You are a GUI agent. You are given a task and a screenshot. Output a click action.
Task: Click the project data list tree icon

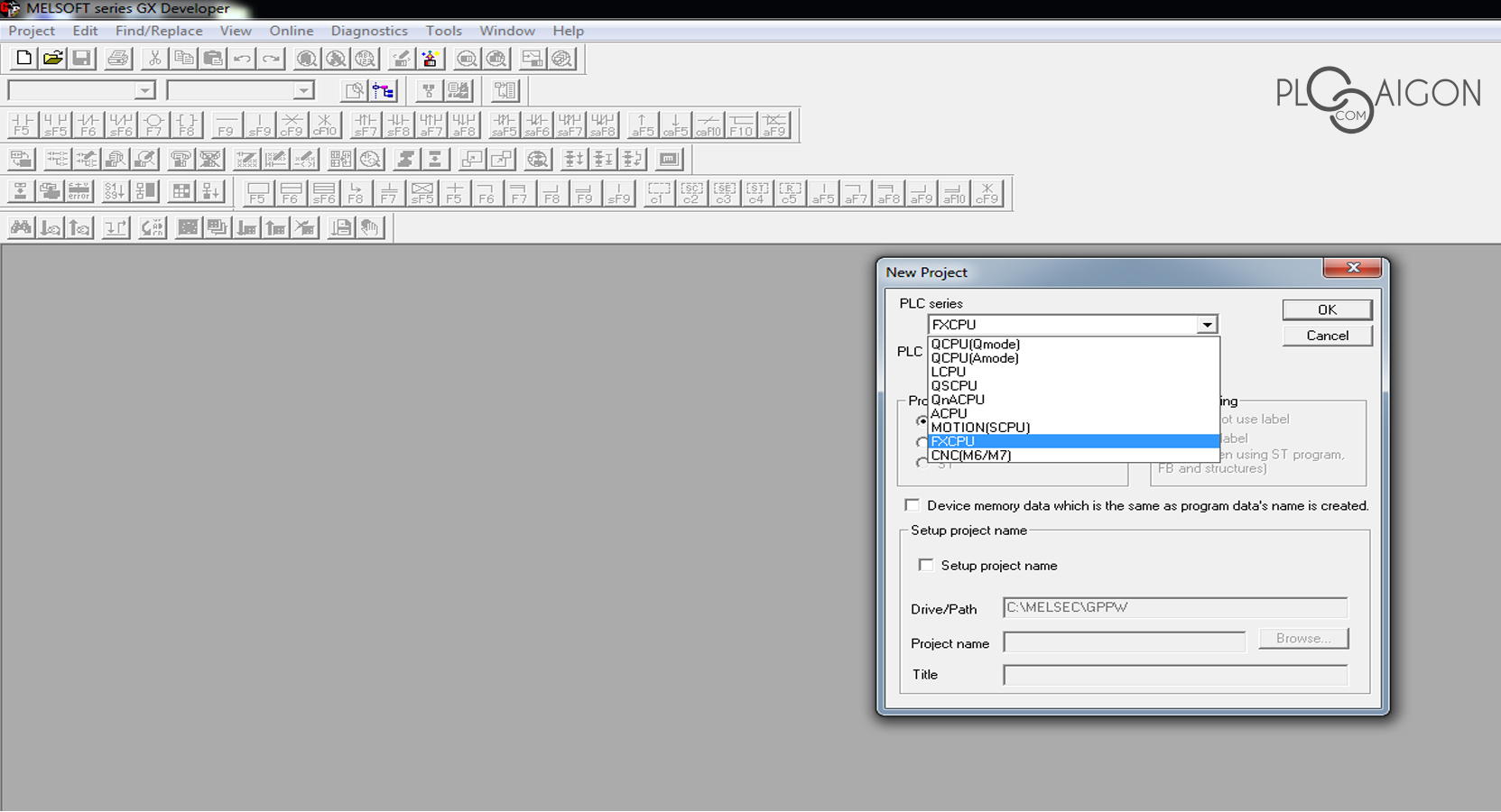coord(384,90)
